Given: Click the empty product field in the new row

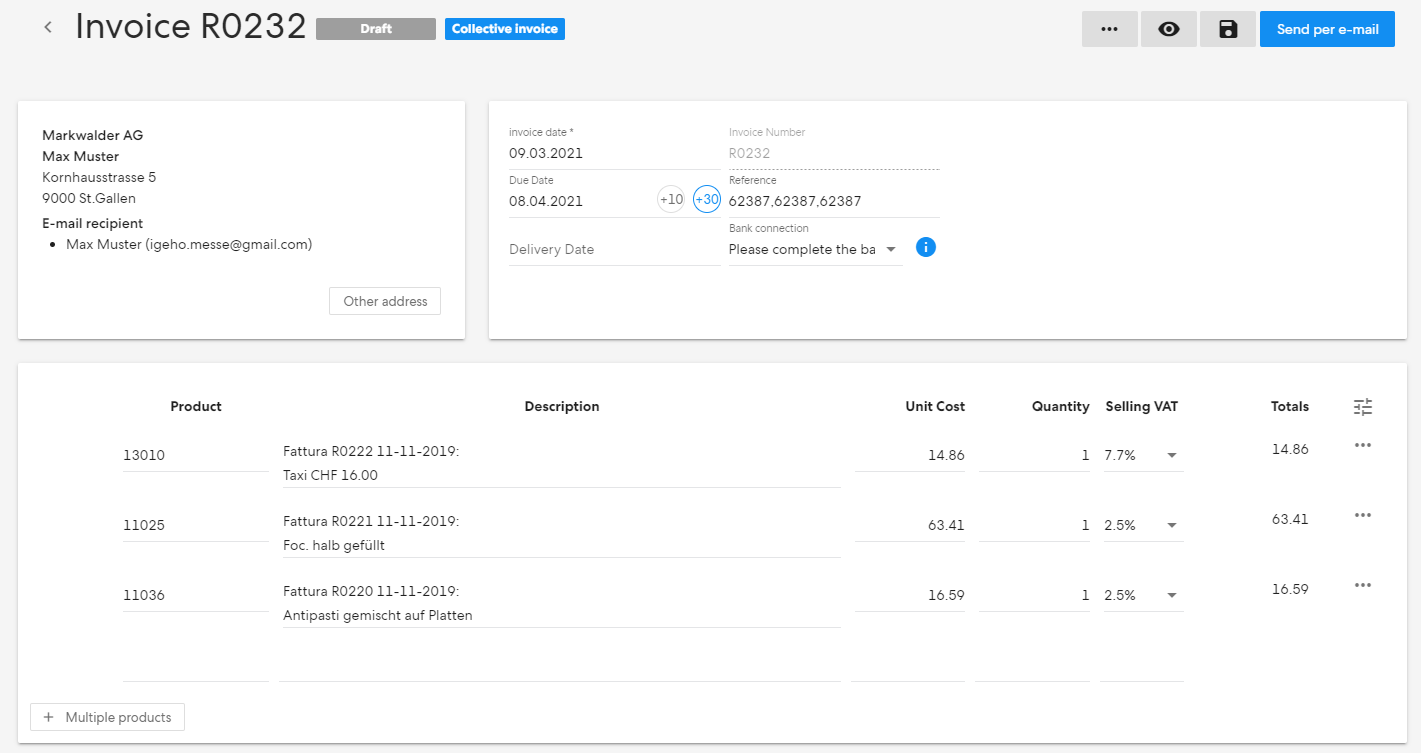Looking at the screenshot, I should click(x=196, y=666).
